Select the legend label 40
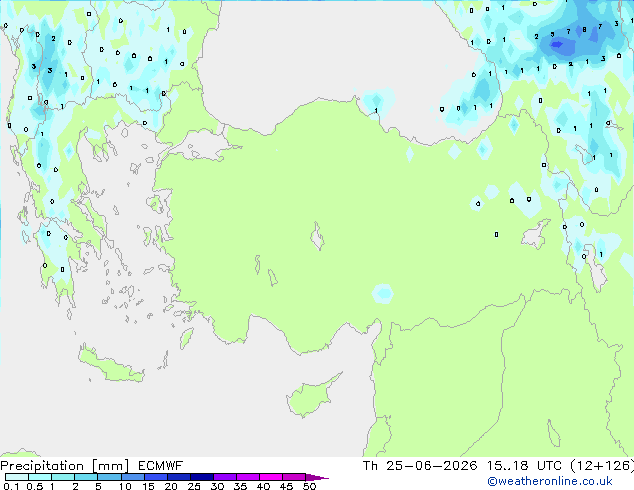Image resolution: width=634 pixels, height=490 pixels. (x=263, y=486)
